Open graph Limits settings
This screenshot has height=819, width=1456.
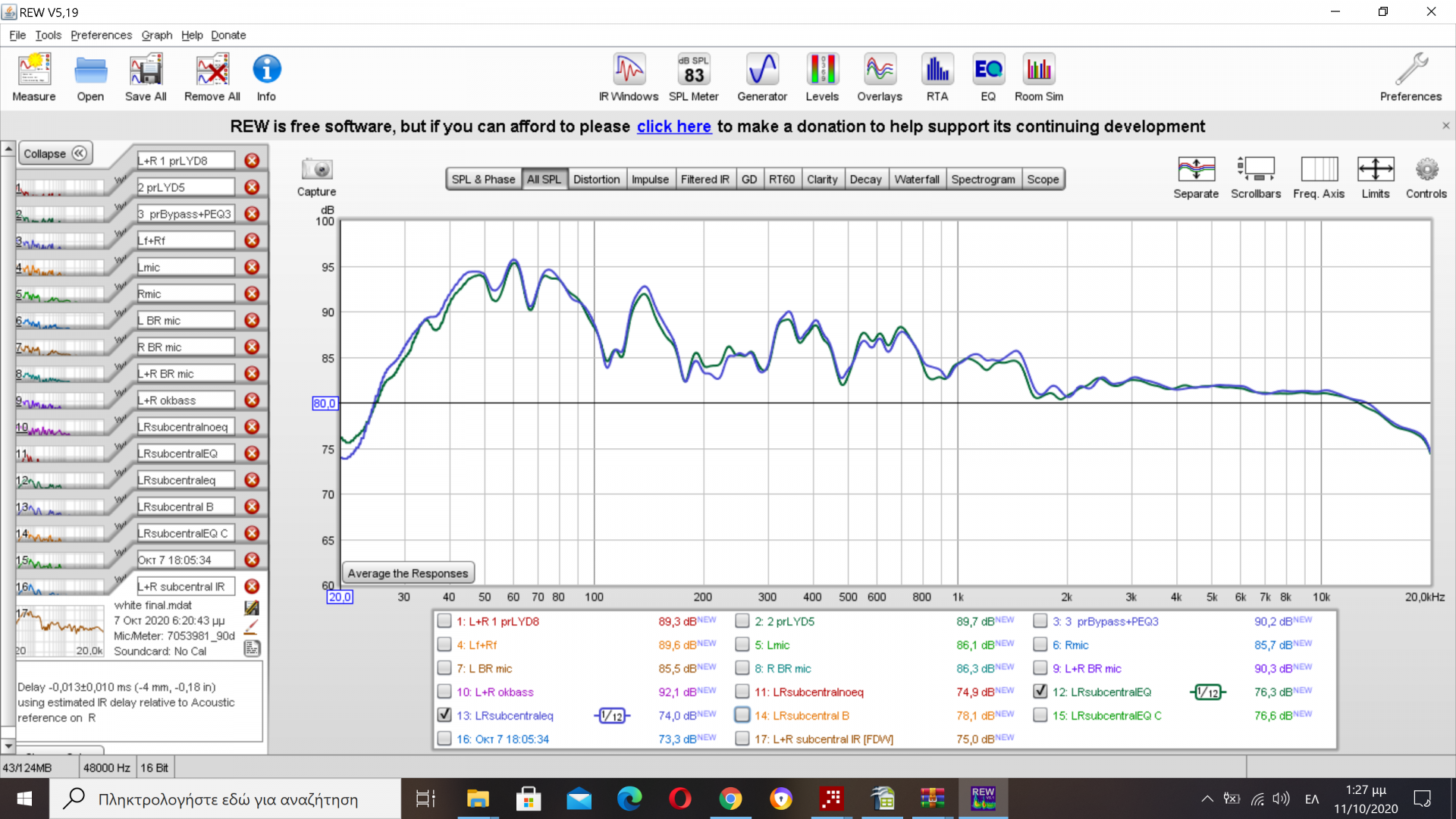point(1375,177)
